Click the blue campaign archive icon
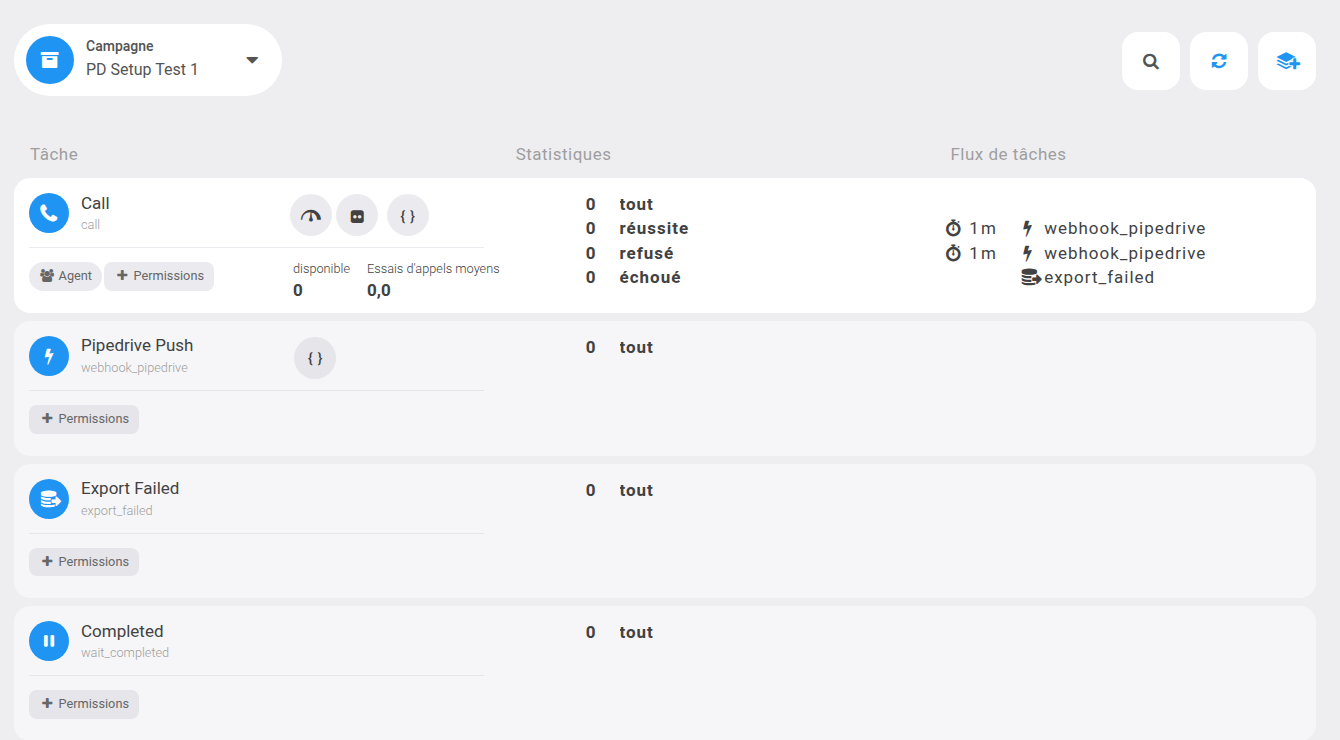This screenshot has height=740, width=1340. point(50,60)
